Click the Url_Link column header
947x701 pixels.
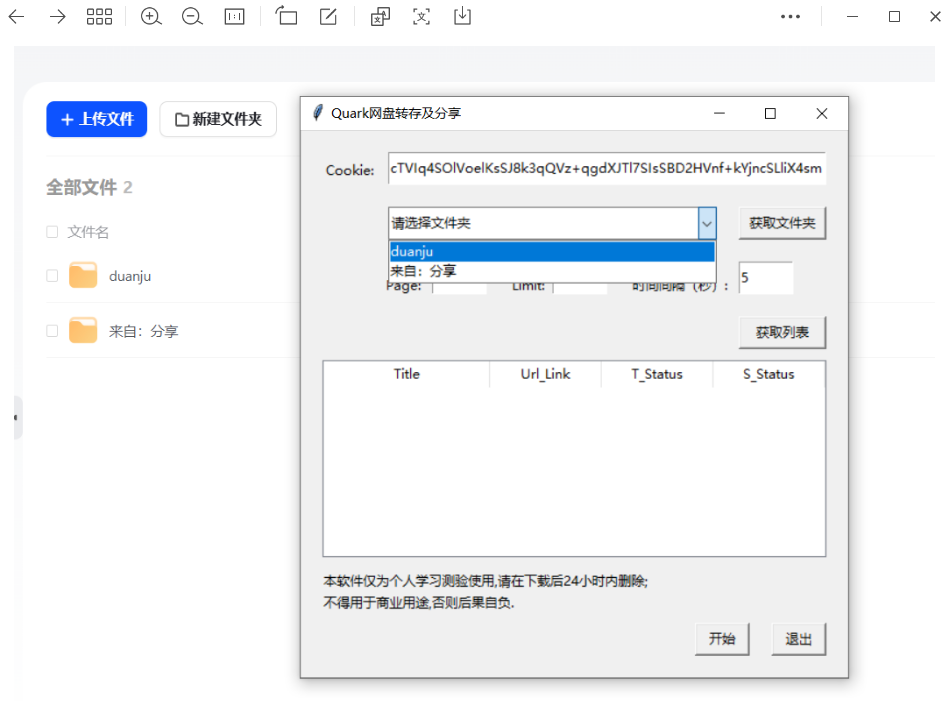point(545,374)
